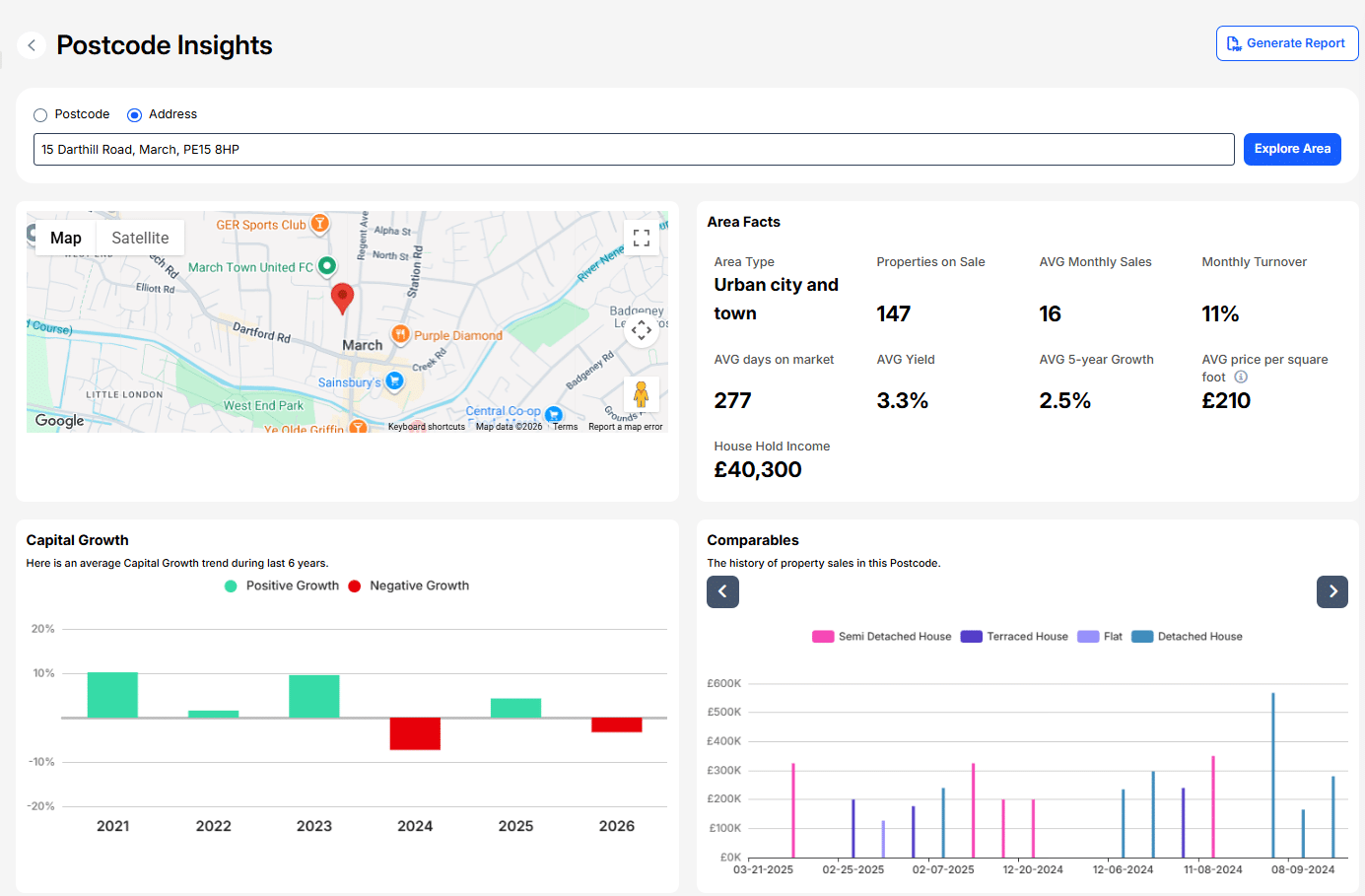1365x896 pixels.
Task: Select the Address radio option
Action: [135, 115]
